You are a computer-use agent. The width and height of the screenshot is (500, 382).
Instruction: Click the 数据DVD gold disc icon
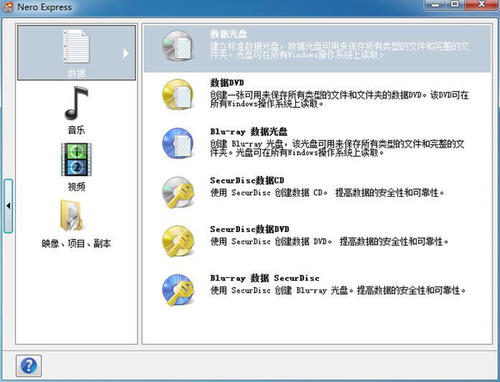178,94
